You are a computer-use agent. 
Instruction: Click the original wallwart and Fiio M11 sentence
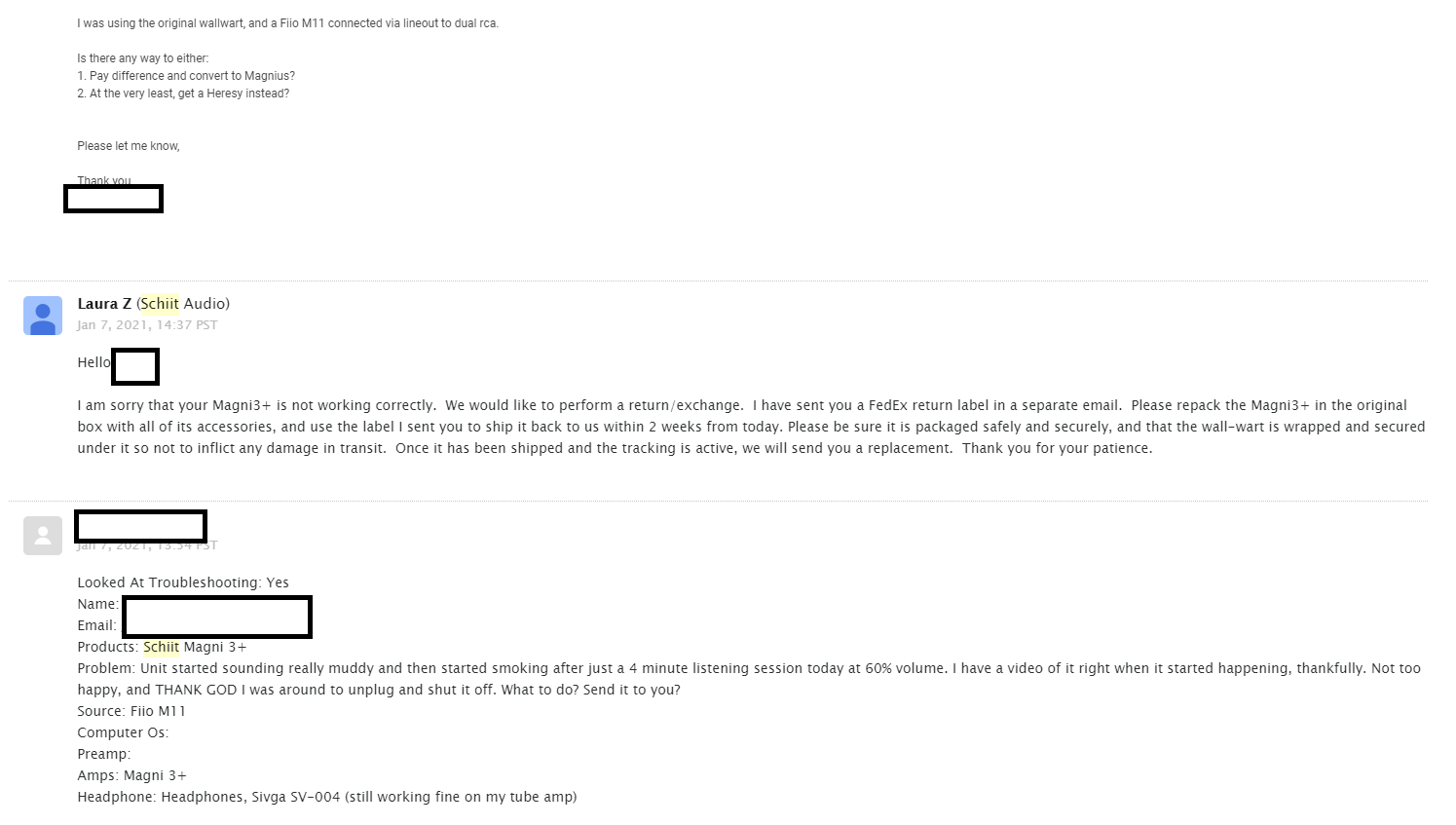tap(288, 23)
